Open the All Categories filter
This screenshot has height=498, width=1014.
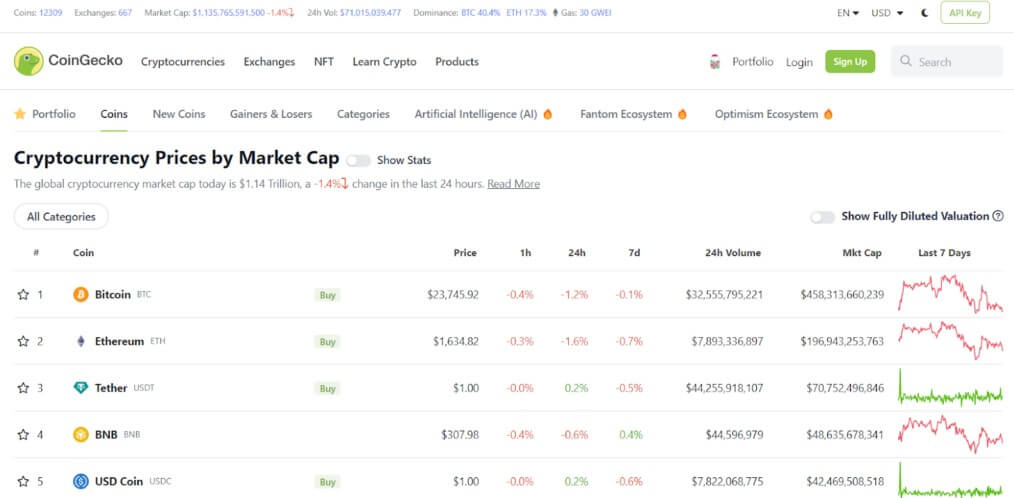61,217
